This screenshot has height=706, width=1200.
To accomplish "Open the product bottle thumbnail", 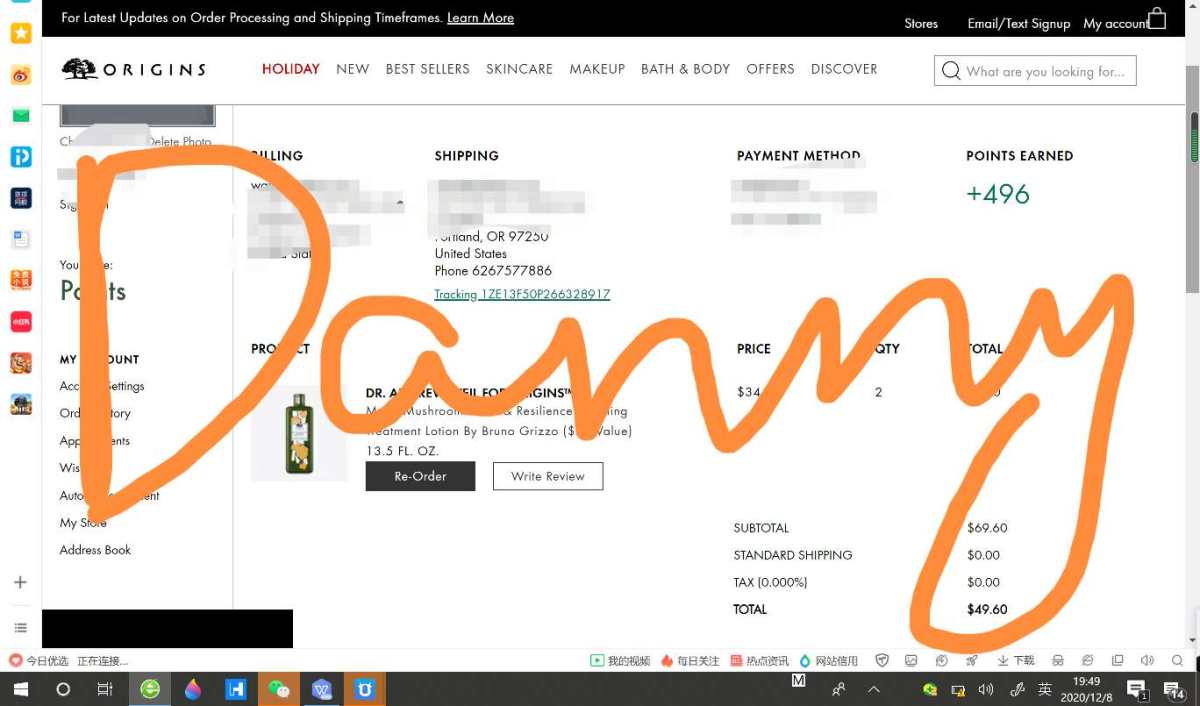I will tap(299, 434).
